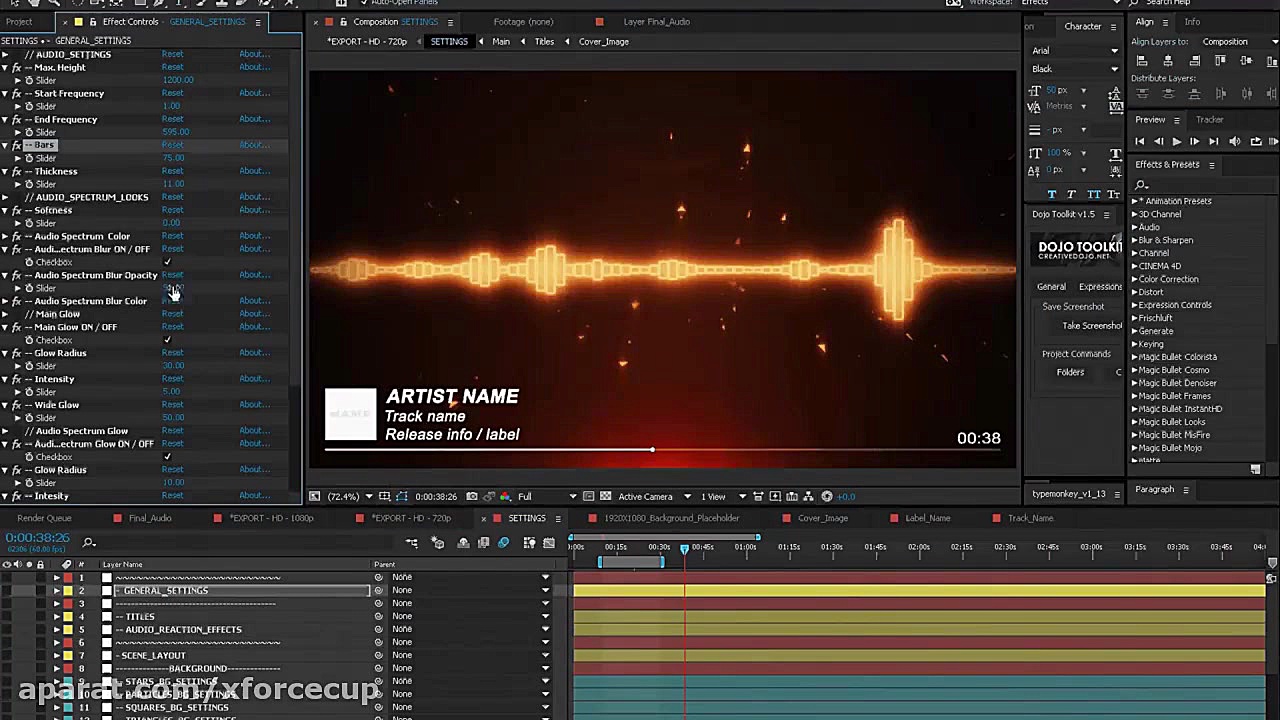Viewport: 1280px width, 720px height.
Task: Uncheck the Main Glow ON/OFF checkbox
Action: (x=167, y=339)
